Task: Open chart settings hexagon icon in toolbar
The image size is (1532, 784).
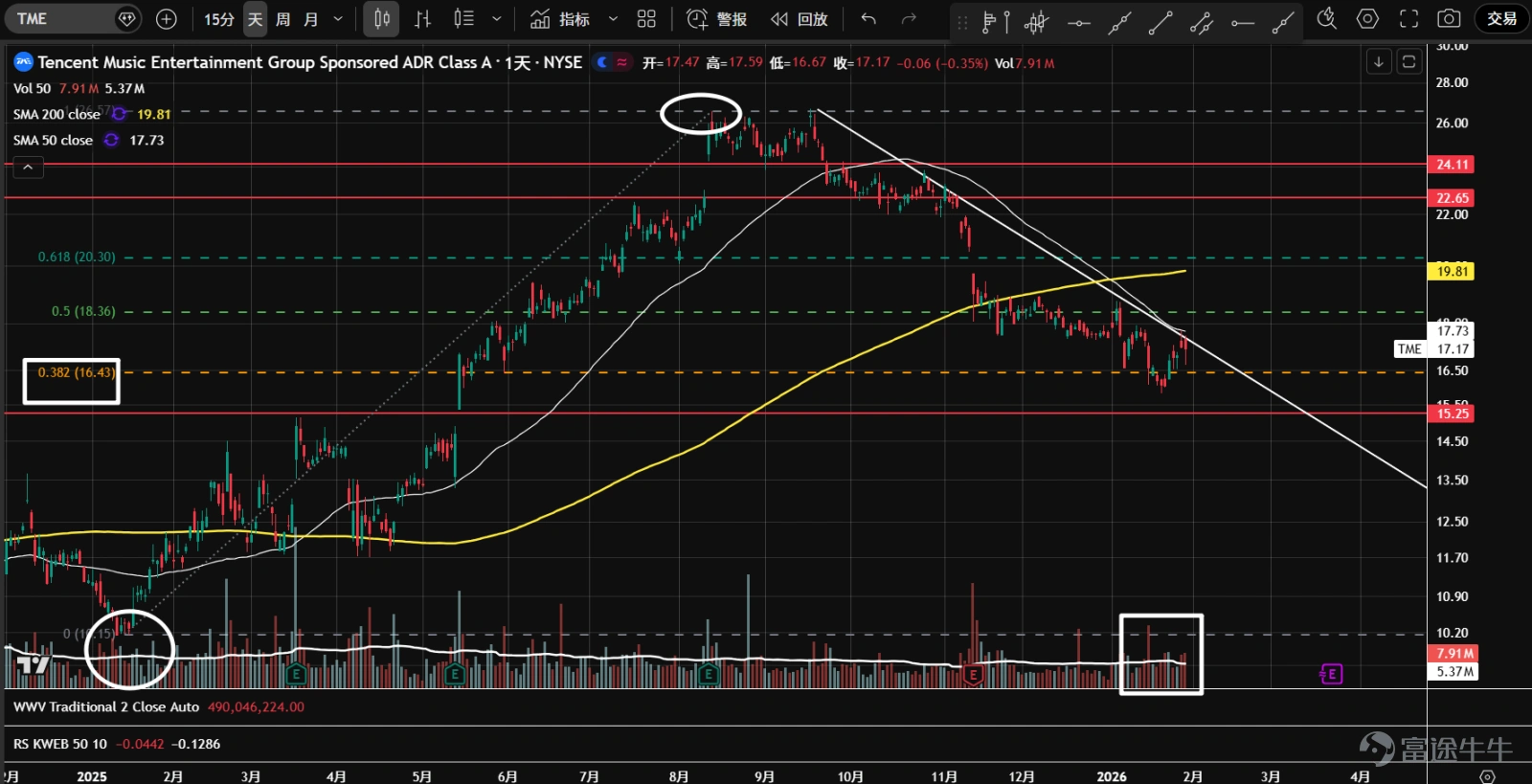Action: point(1367,19)
